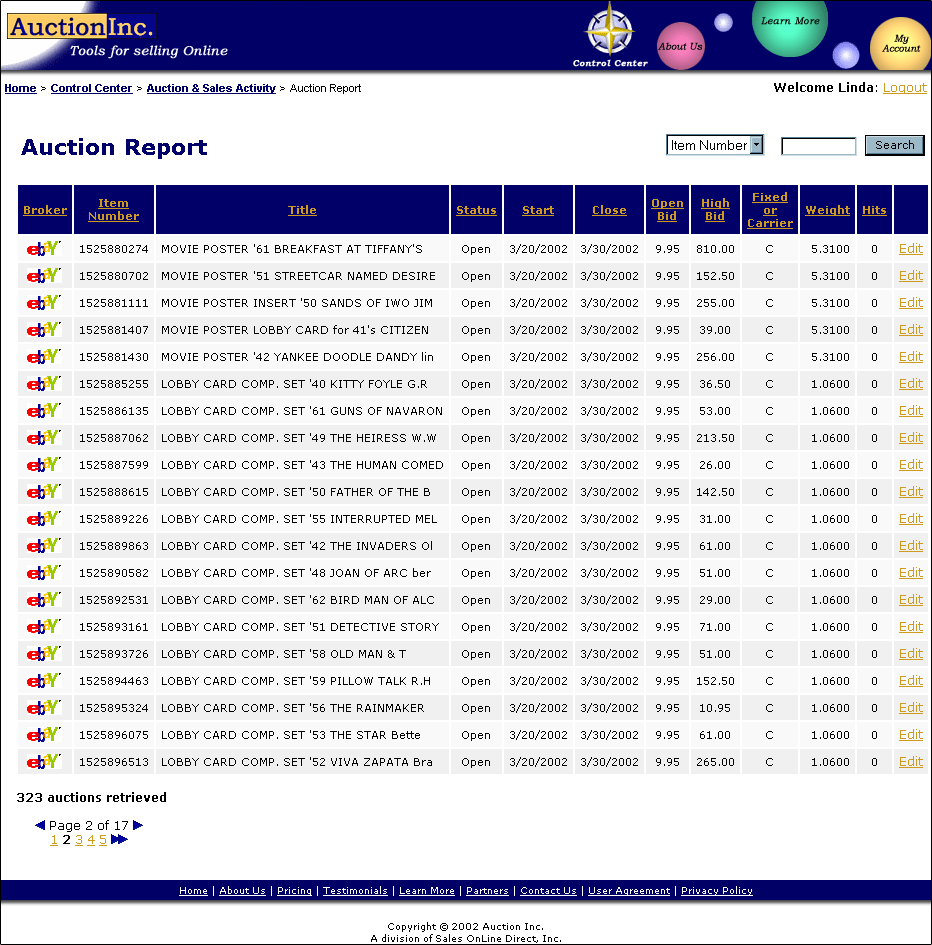
Task: Click the Search button
Action: coord(895,145)
